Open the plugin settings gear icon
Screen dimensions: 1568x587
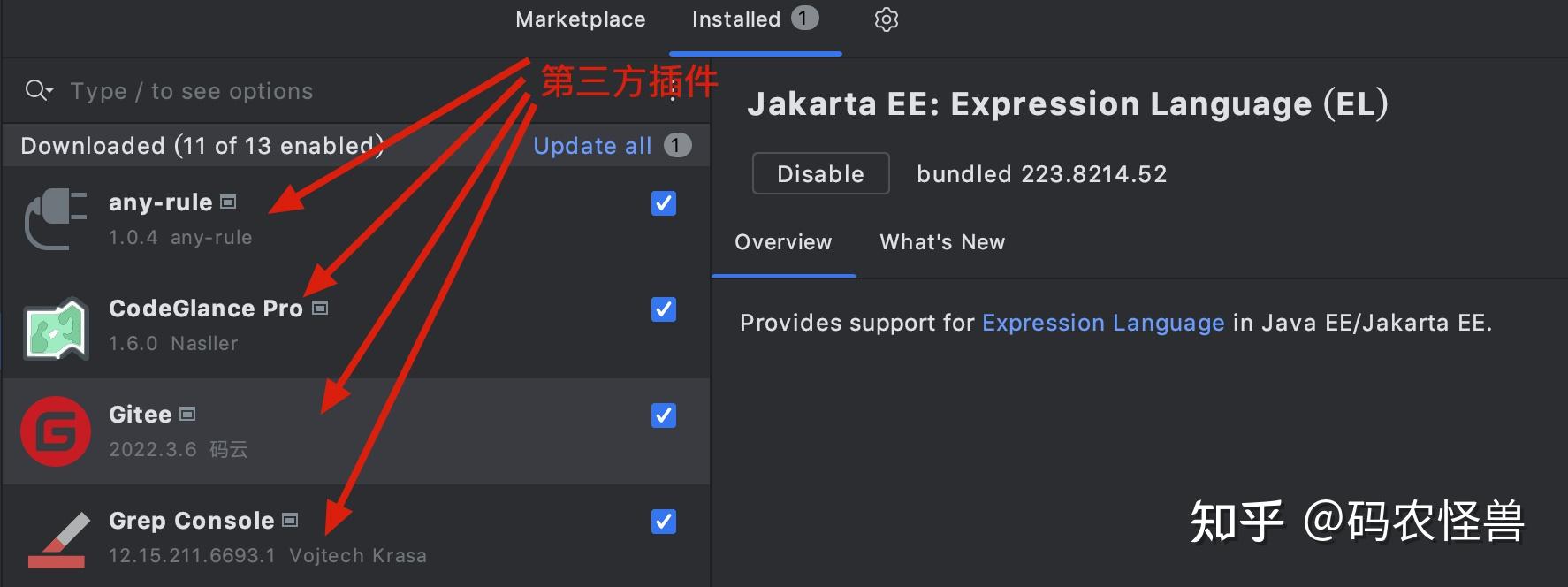886,19
